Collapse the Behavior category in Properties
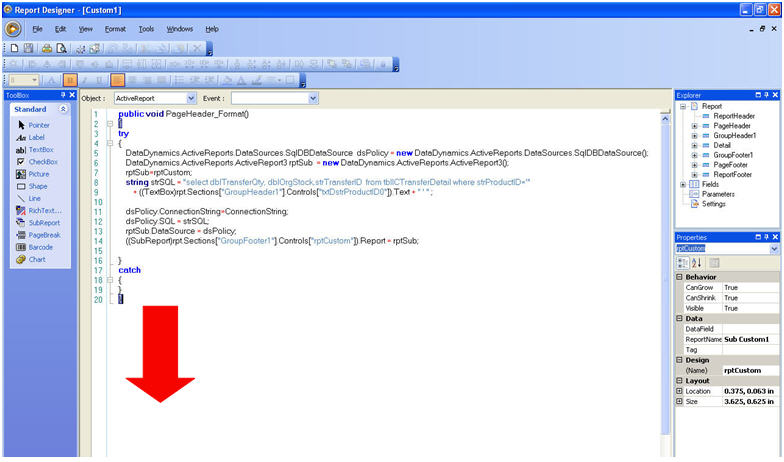784x462 pixels. coord(680,277)
